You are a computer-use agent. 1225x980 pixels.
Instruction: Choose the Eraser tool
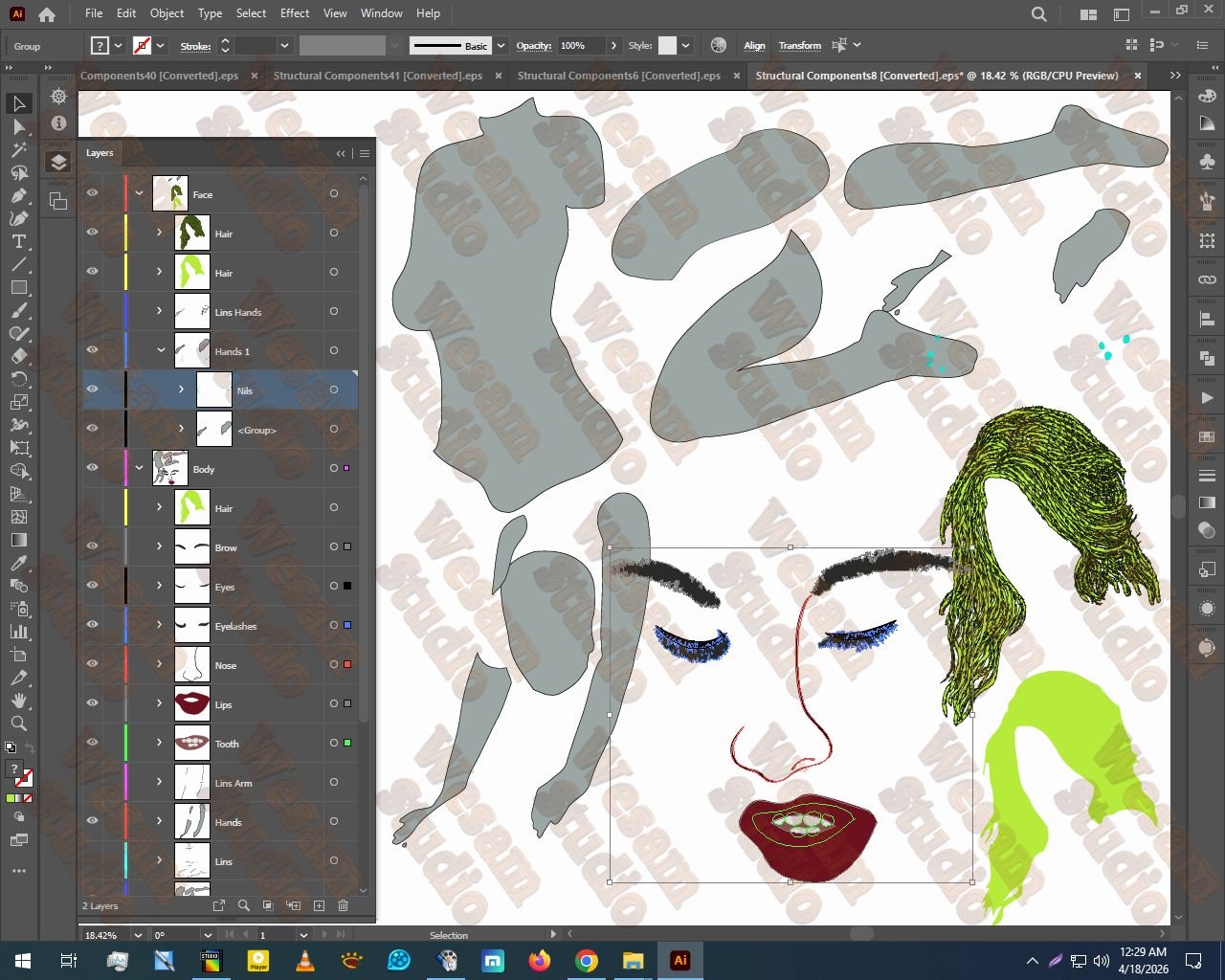[x=19, y=356]
